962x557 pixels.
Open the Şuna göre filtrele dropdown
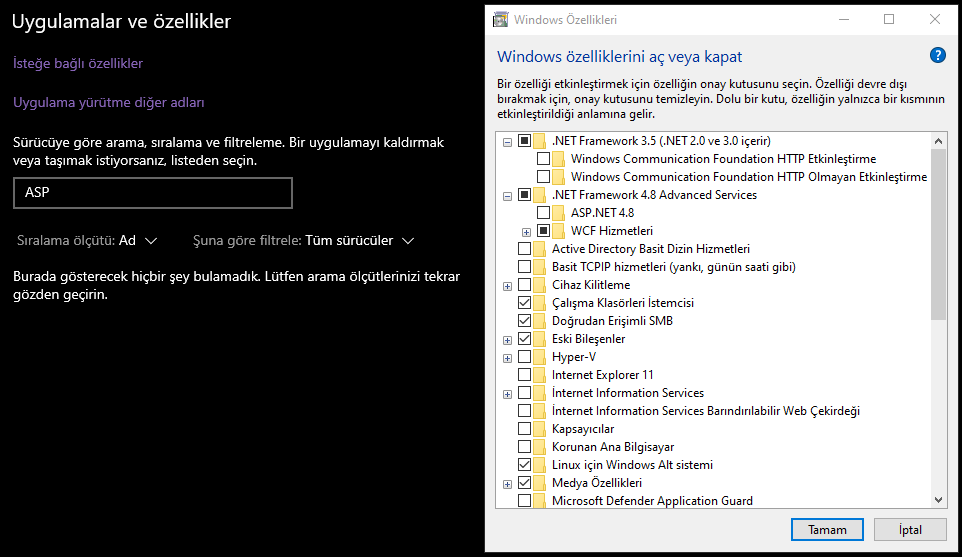pos(304,240)
